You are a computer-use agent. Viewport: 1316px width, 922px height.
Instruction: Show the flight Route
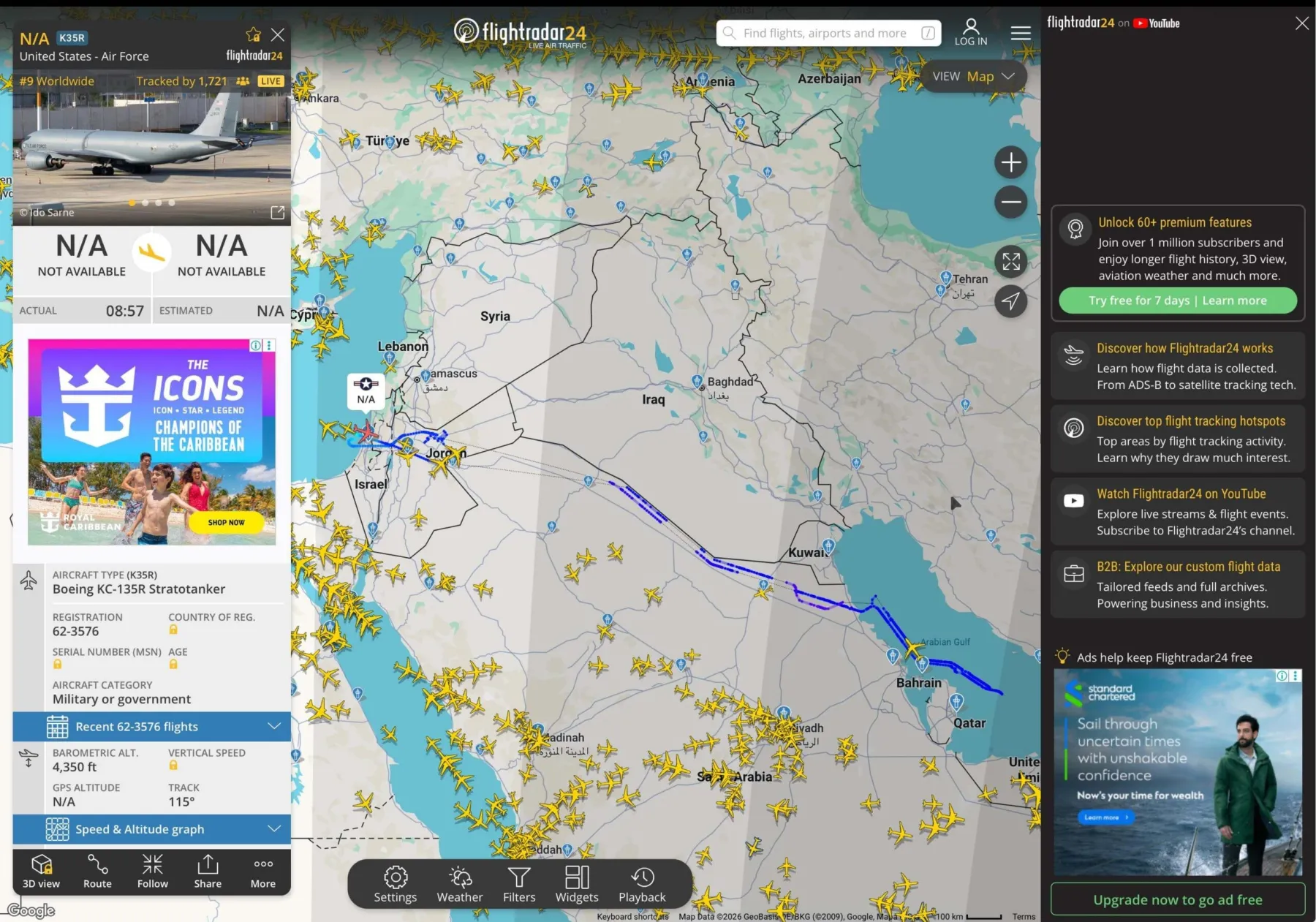point(97,872)
